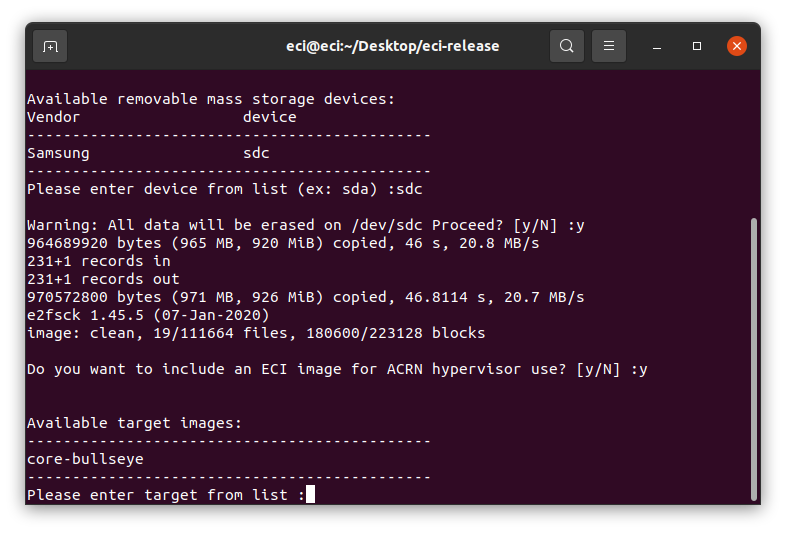786x533 pixels.
Task: Minimize the terminal window
Action: coord(657,46)
